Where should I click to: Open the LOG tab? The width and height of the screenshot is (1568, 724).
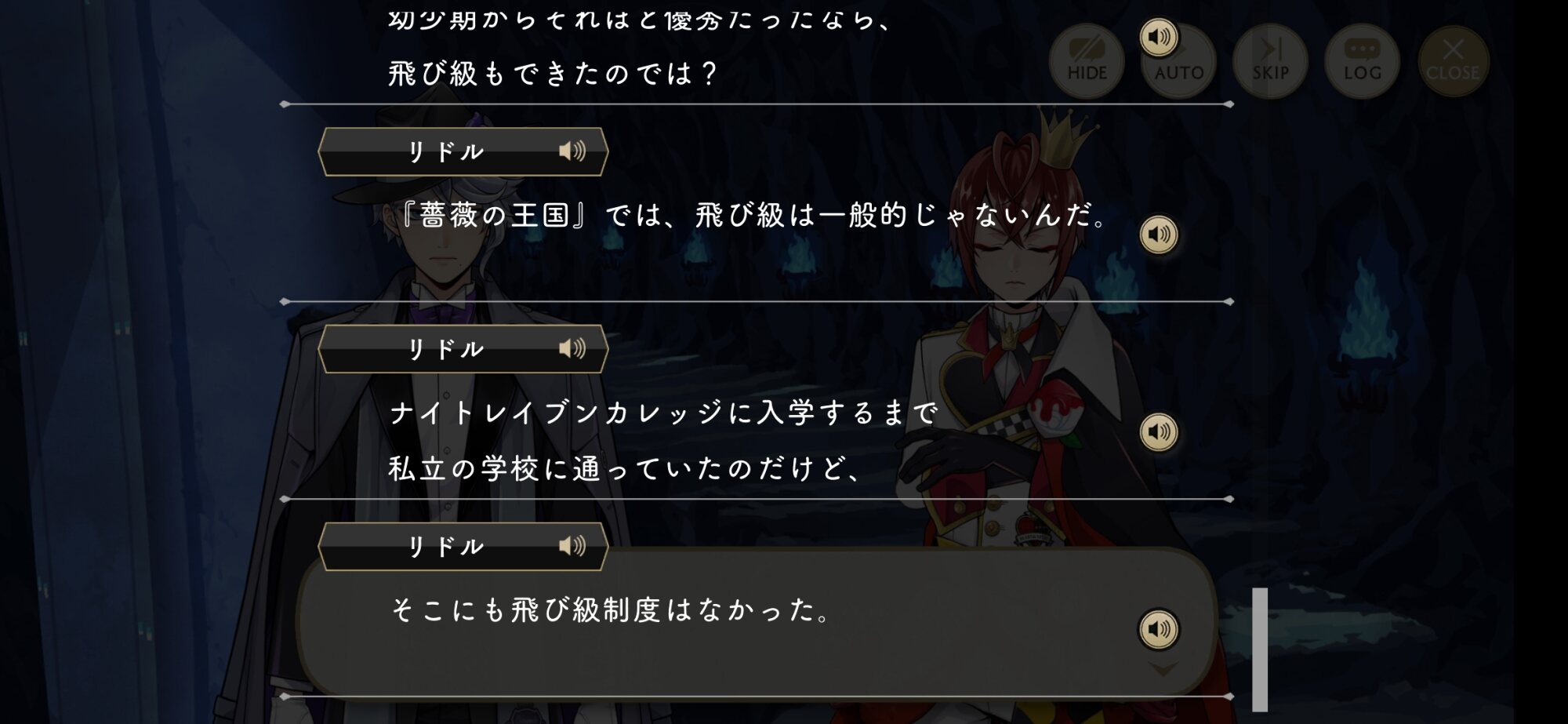pyautogui.click(x=1363, y=61)
